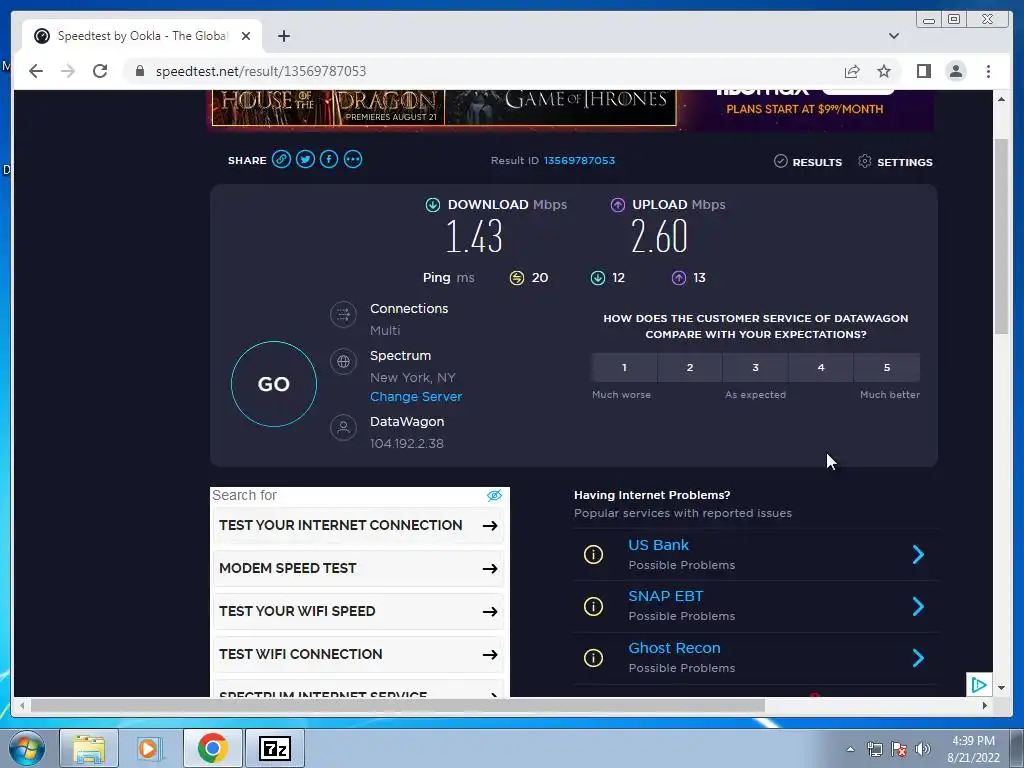The width and height of the screenshot is (1024, 768).
Task: Click the horizontal page scrollbar thumb
Action: click(398, 705)
